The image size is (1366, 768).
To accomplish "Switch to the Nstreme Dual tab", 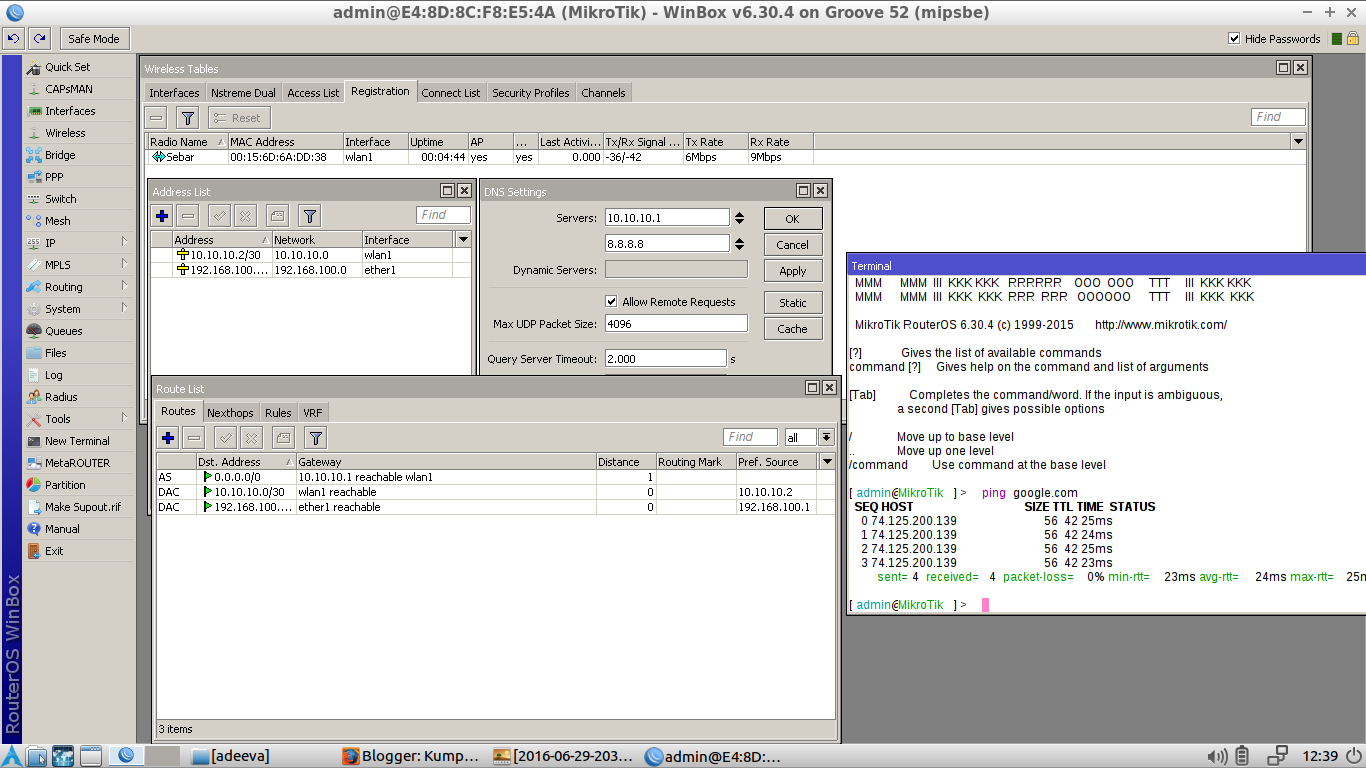I will coord(243,93).
